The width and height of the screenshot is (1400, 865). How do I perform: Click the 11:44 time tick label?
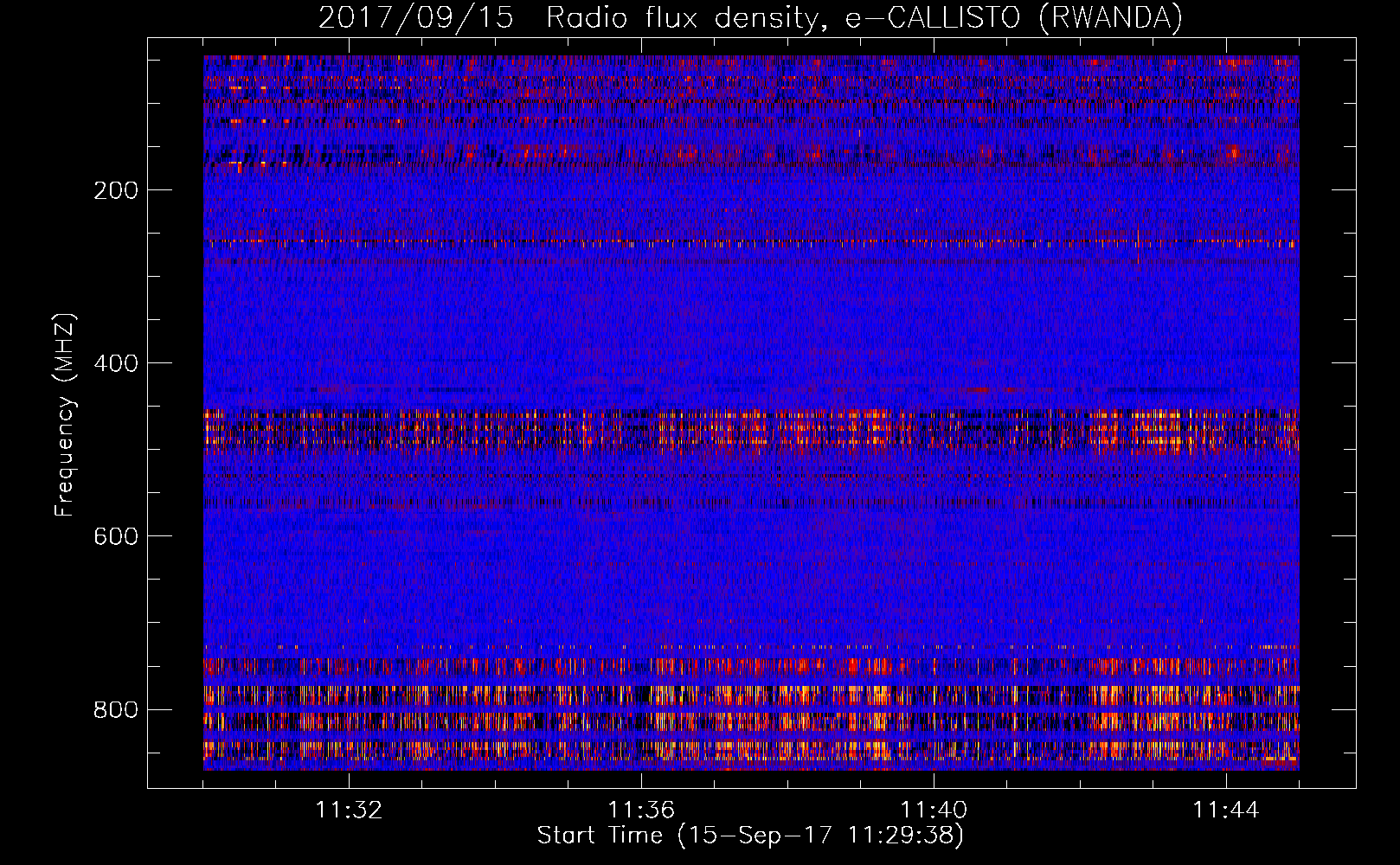(x=1226, y=811)
